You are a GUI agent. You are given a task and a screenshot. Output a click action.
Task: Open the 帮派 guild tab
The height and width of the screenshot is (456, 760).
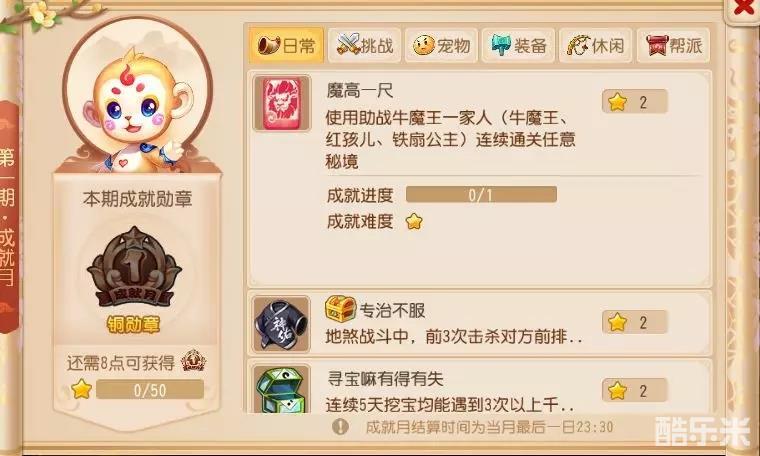click(673, 46)
